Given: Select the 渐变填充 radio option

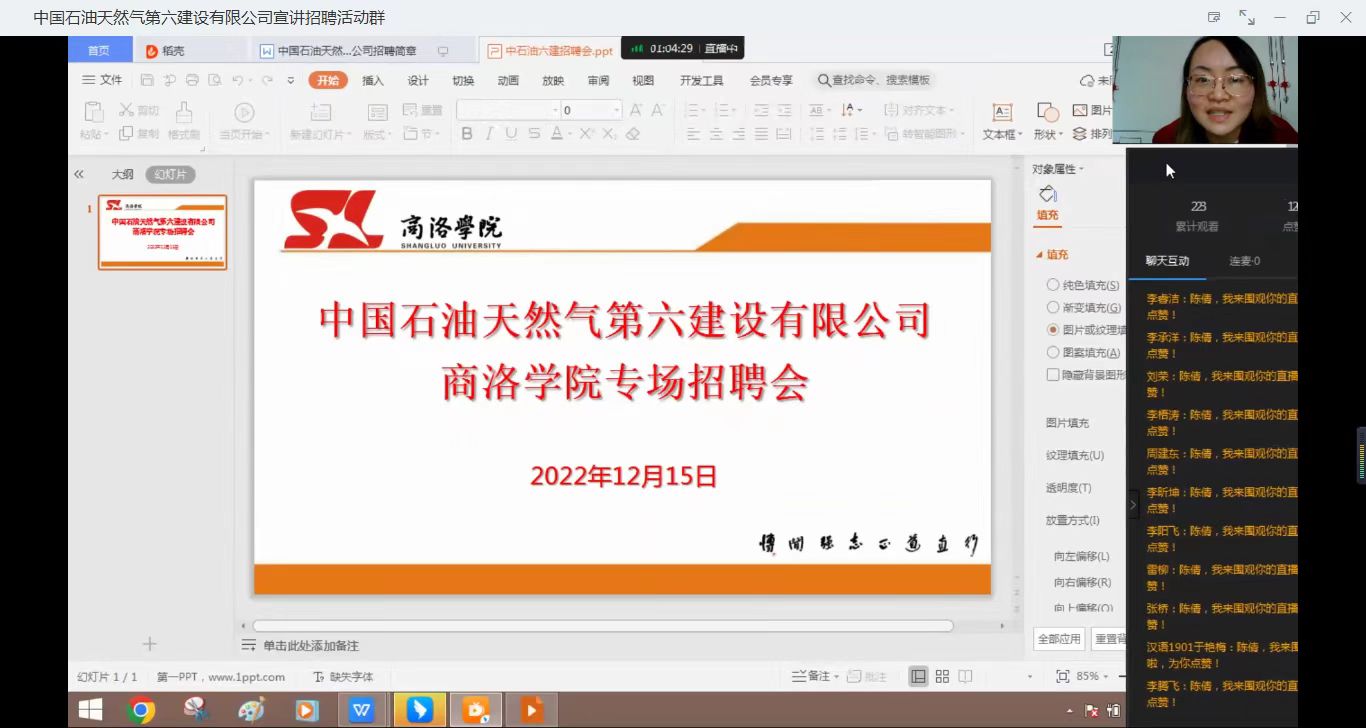Looking at the screenshot, I should click(x=1053, y=308).
